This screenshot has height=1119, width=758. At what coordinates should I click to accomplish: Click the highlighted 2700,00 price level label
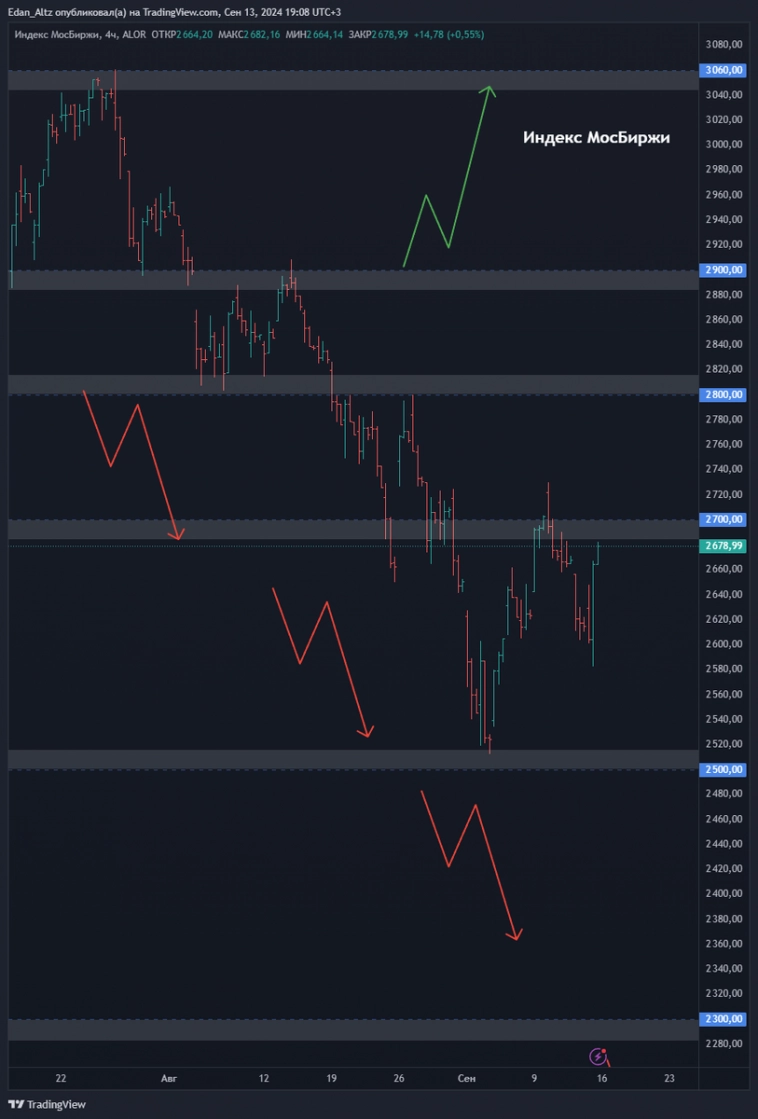click(x=725, y=519)
